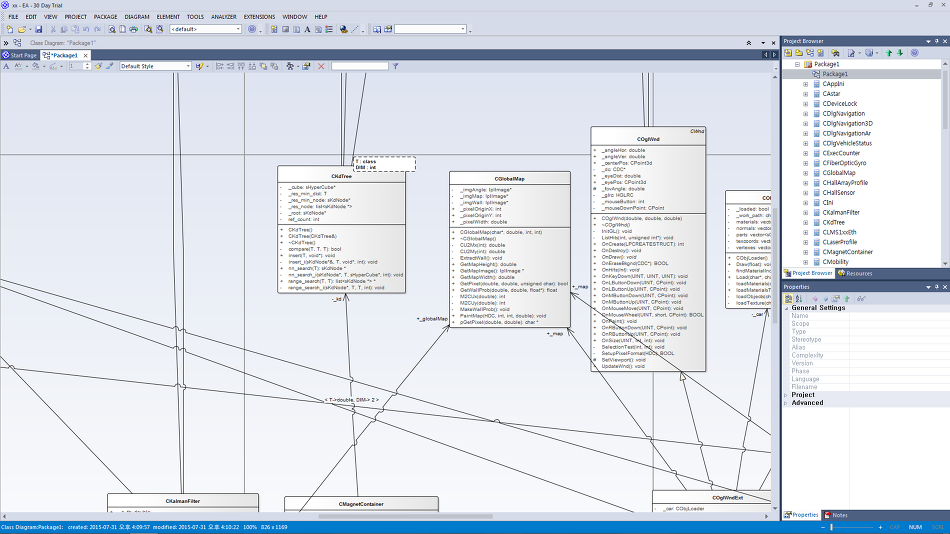Viewport: 950px width, 534px height.
Task: Click the Print icon in main toolbar
Action: pos(134,29)
